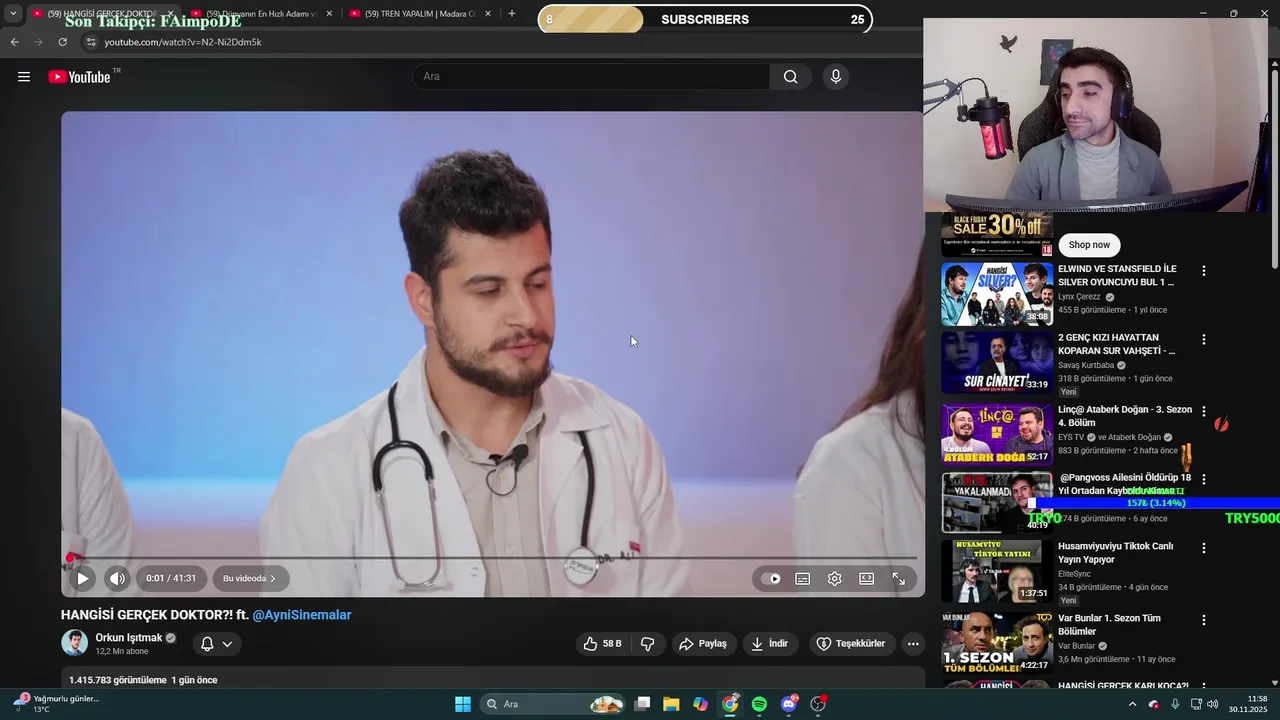The height and width of the screenshot is (720, 1280).
Task: Enter fullscreen mode in the player
Action: click(x=898, y=578)
